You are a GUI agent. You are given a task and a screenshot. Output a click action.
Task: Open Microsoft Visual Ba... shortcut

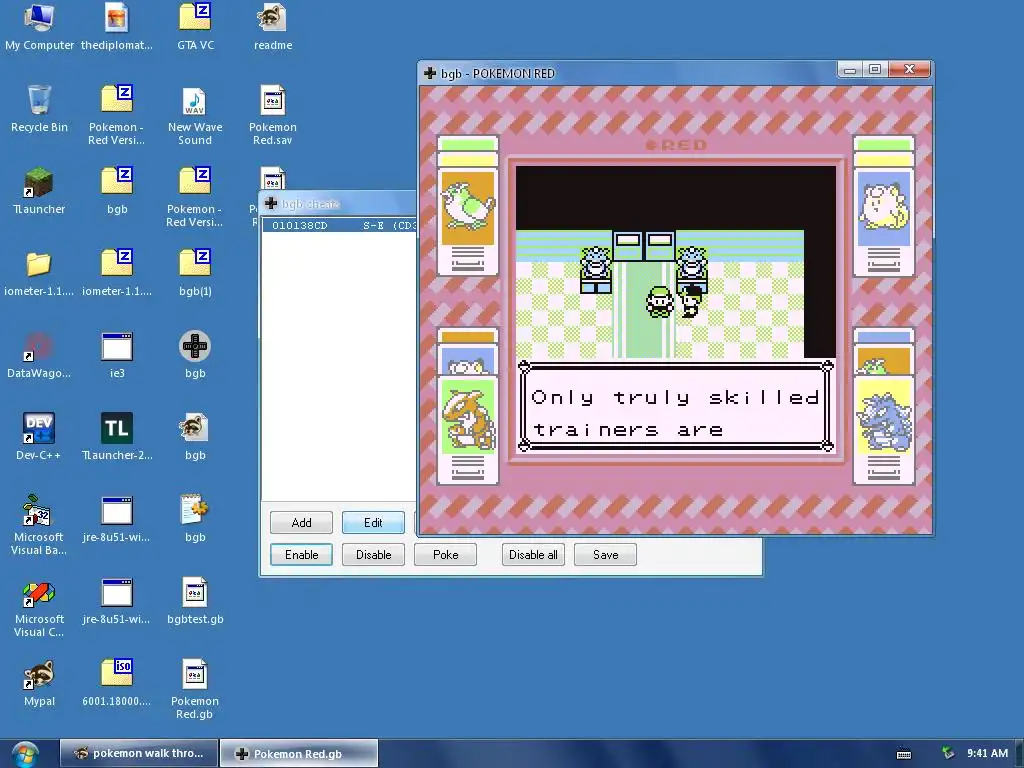click(39, 525)
